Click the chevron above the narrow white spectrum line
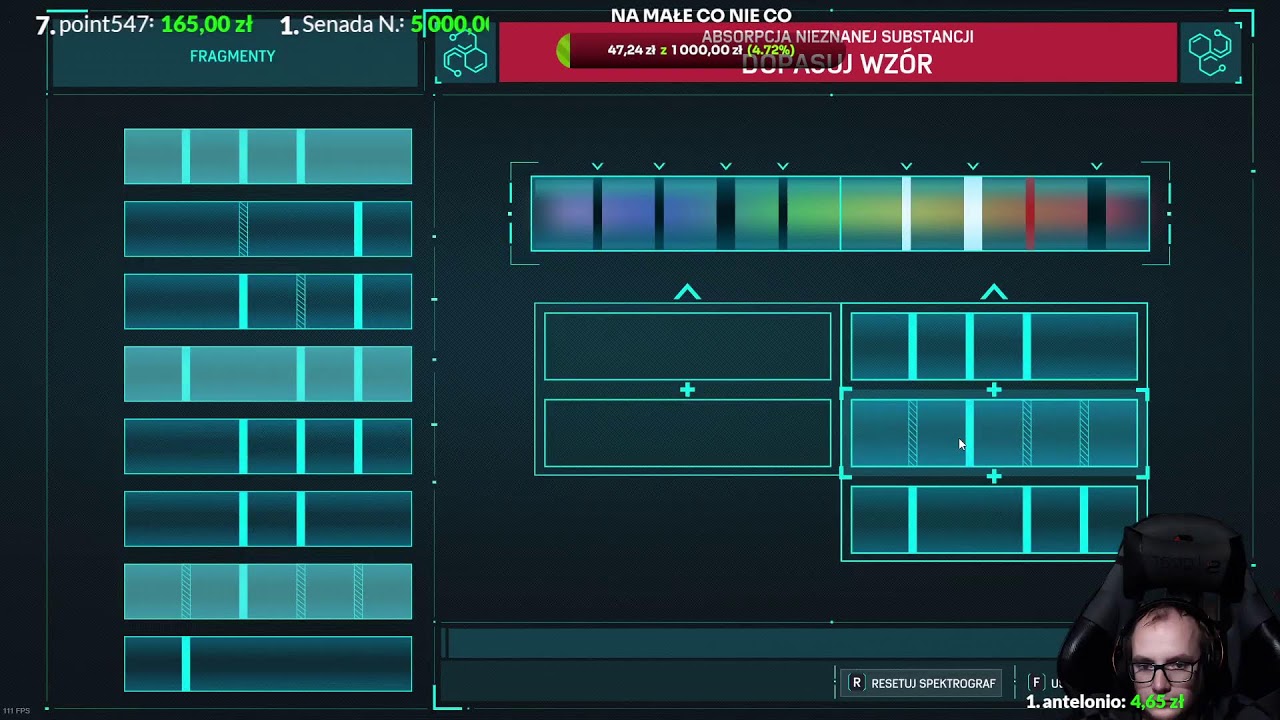This screenshot has width=1280, height=720. tap(906, 166)
